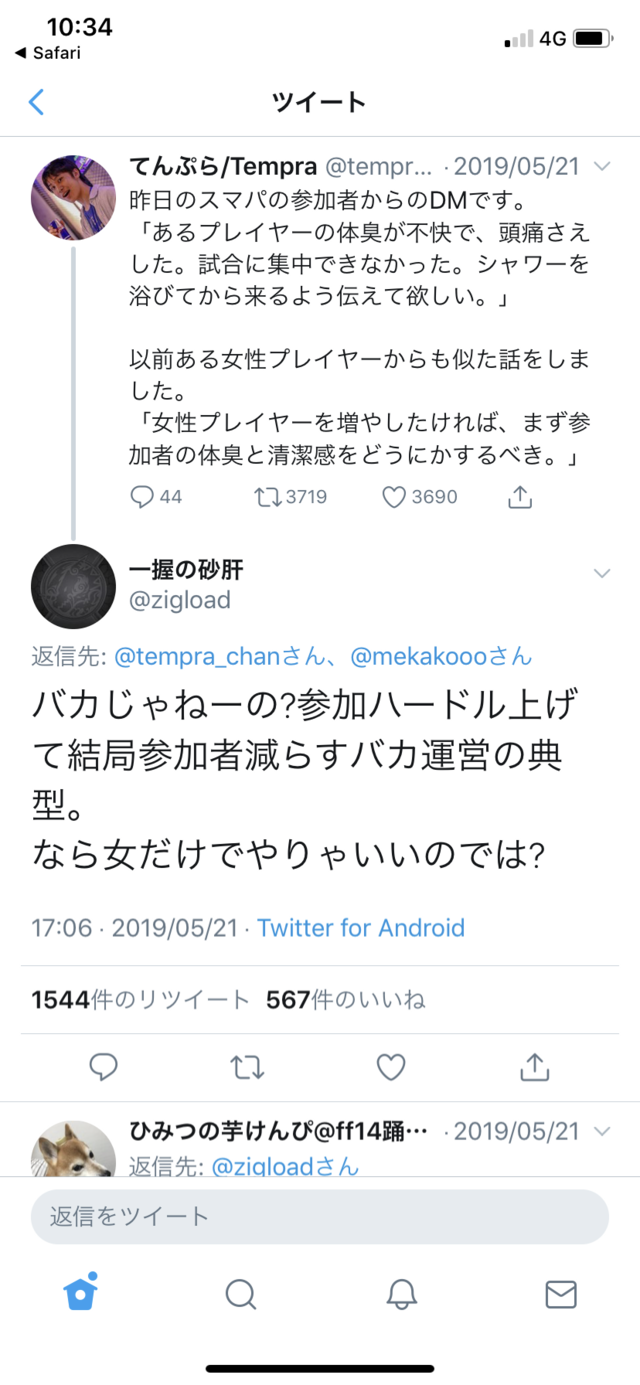Expand the chevron on ひみつの芋けんぴ's reply
This screenshot has height=1385, width=640.
coord(601,1131)
